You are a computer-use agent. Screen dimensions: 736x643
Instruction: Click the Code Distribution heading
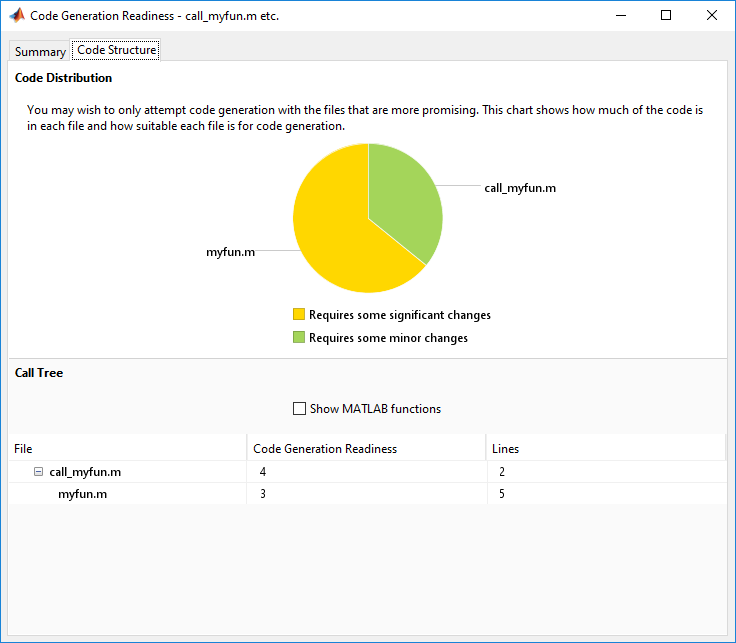(63, 78)
